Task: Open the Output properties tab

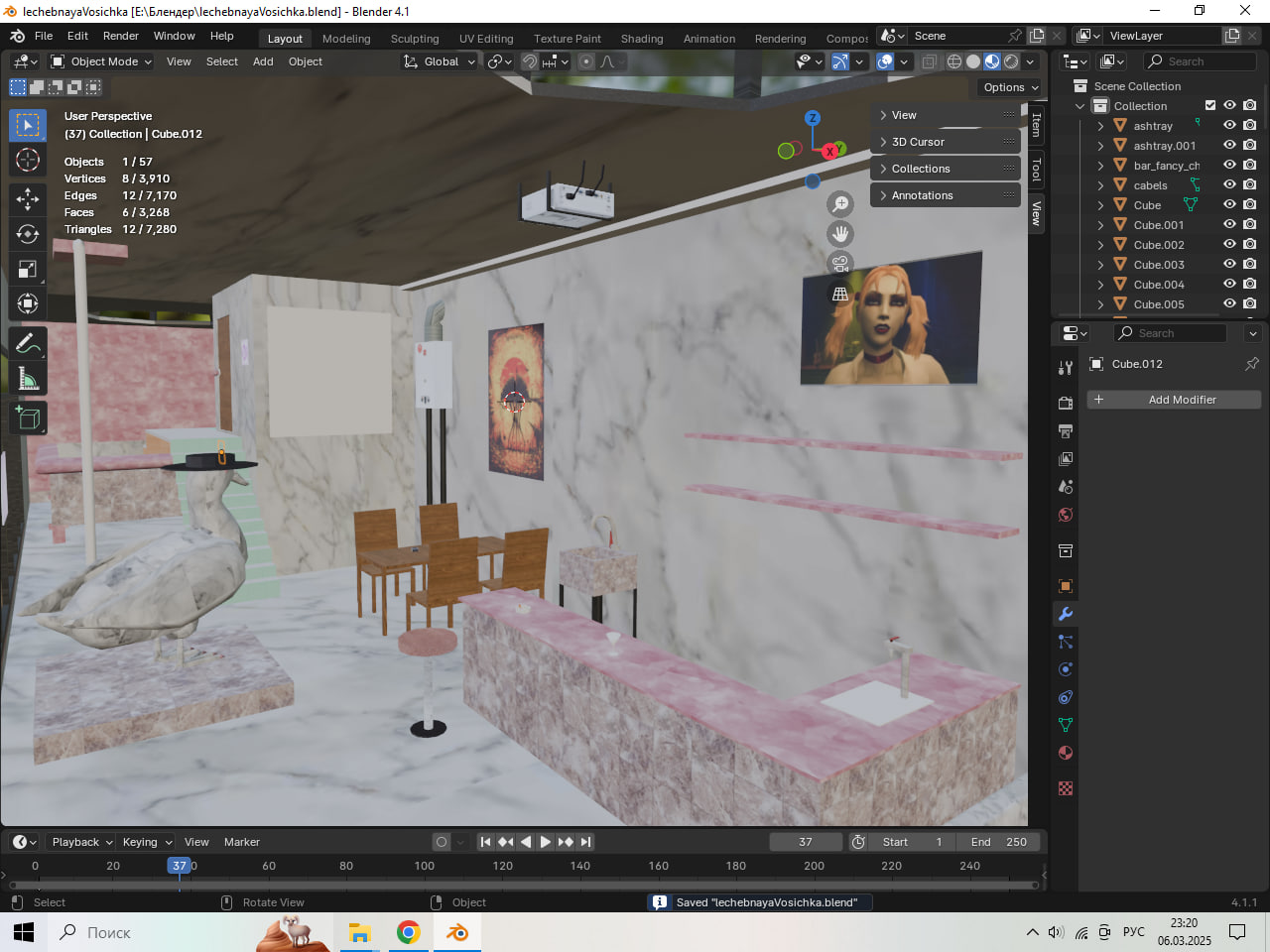Action: coord(1066,430)
